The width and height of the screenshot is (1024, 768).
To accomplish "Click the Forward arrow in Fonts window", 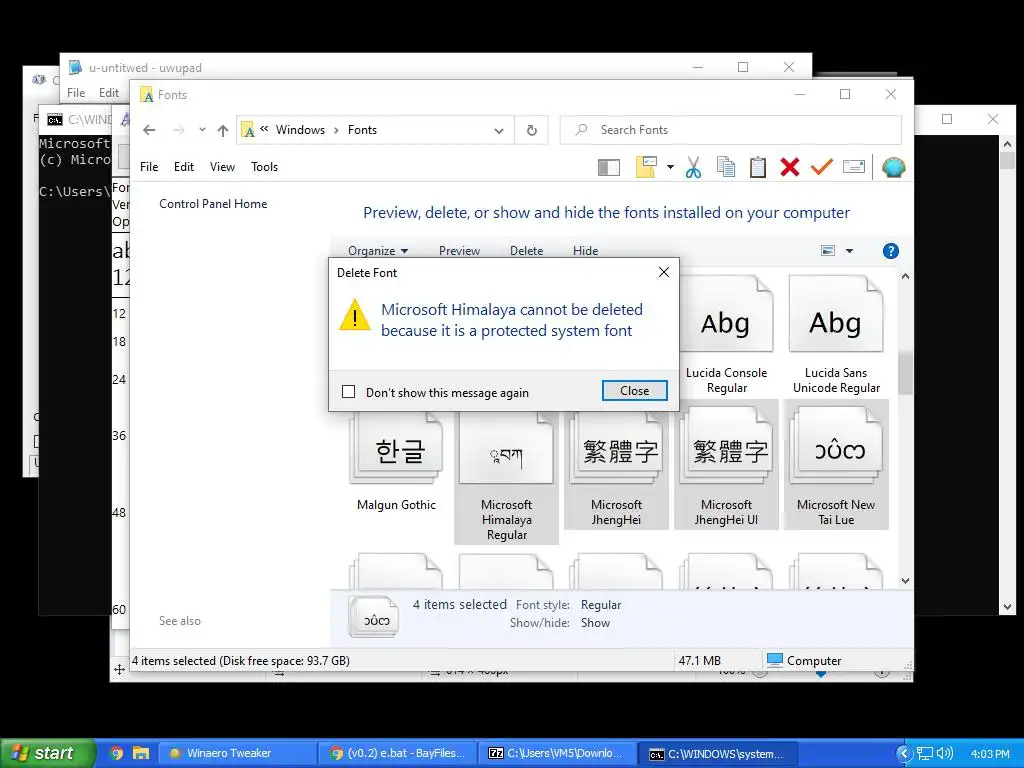I will (x=178, y=130).
